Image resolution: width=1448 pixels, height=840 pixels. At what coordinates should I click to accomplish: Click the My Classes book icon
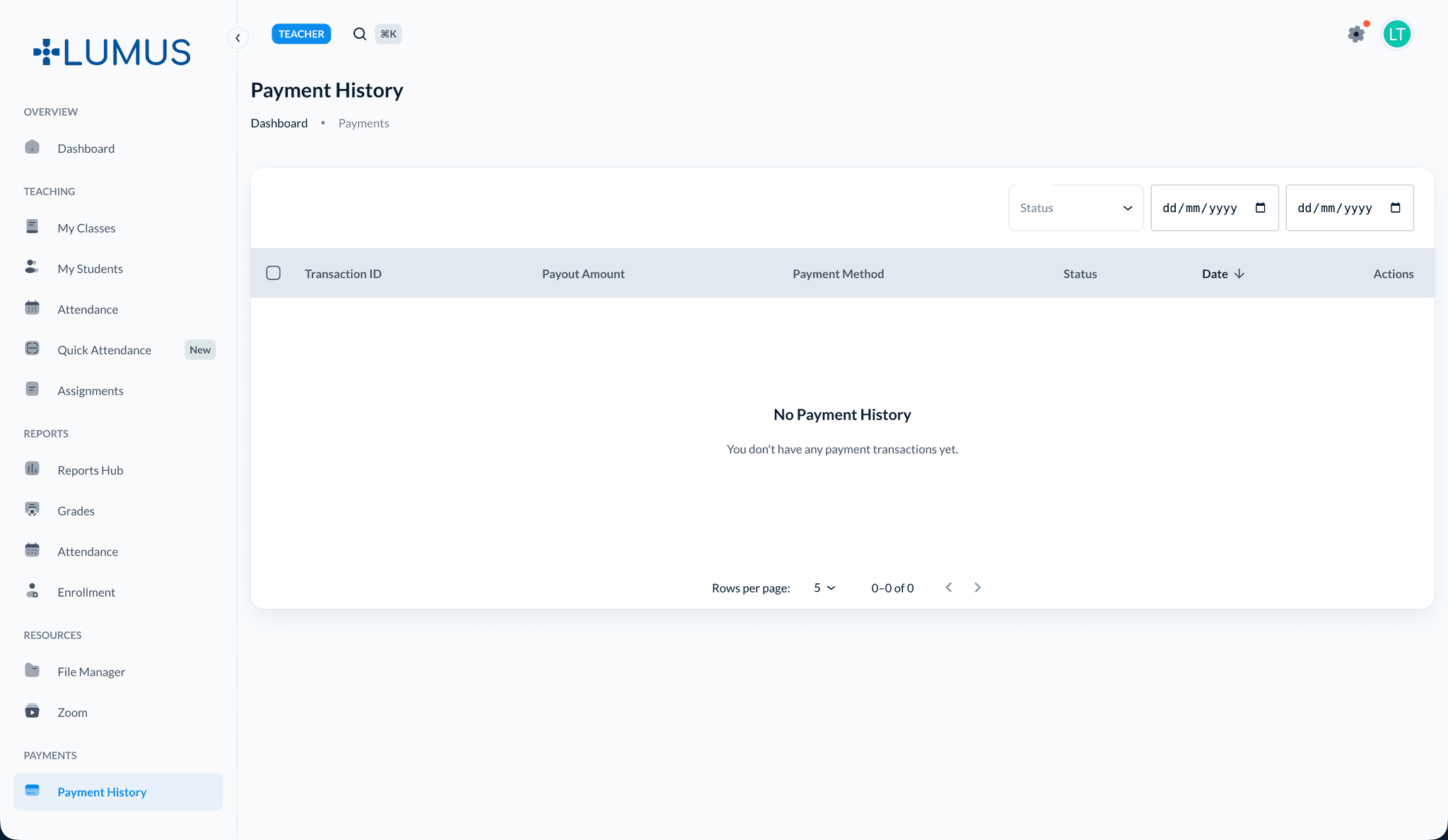click(x=32, y=226)
